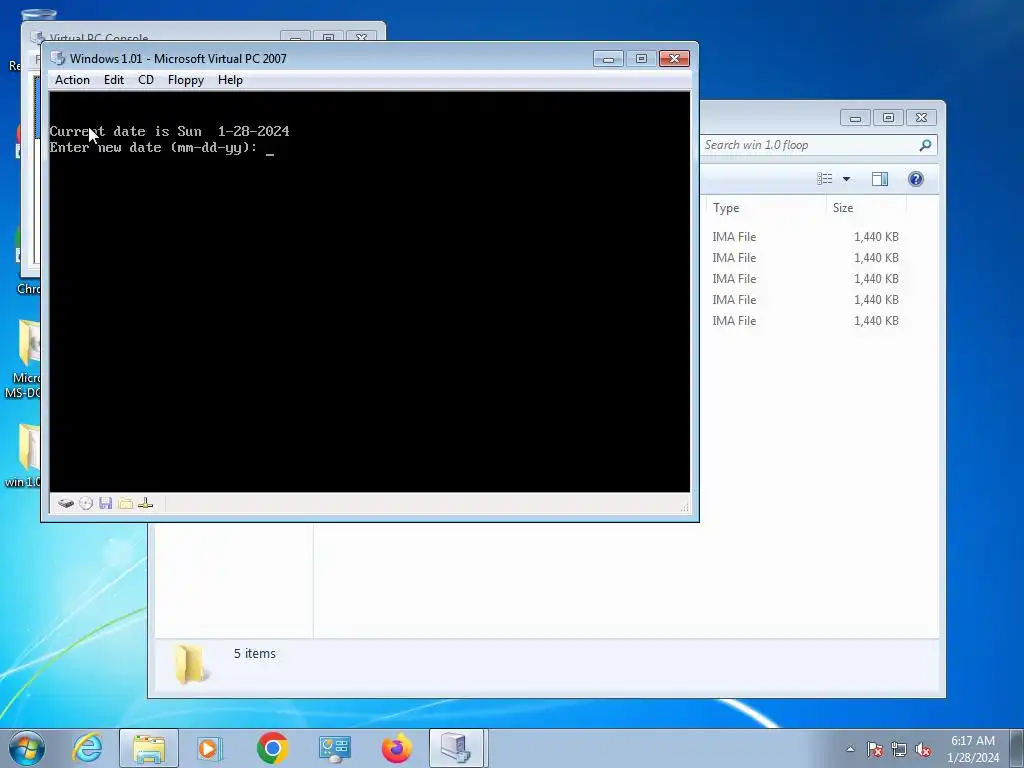Sort by the Type column header
Viewport: 1024px width, 768px height.
pyautogui.click(x=766, y=208)
